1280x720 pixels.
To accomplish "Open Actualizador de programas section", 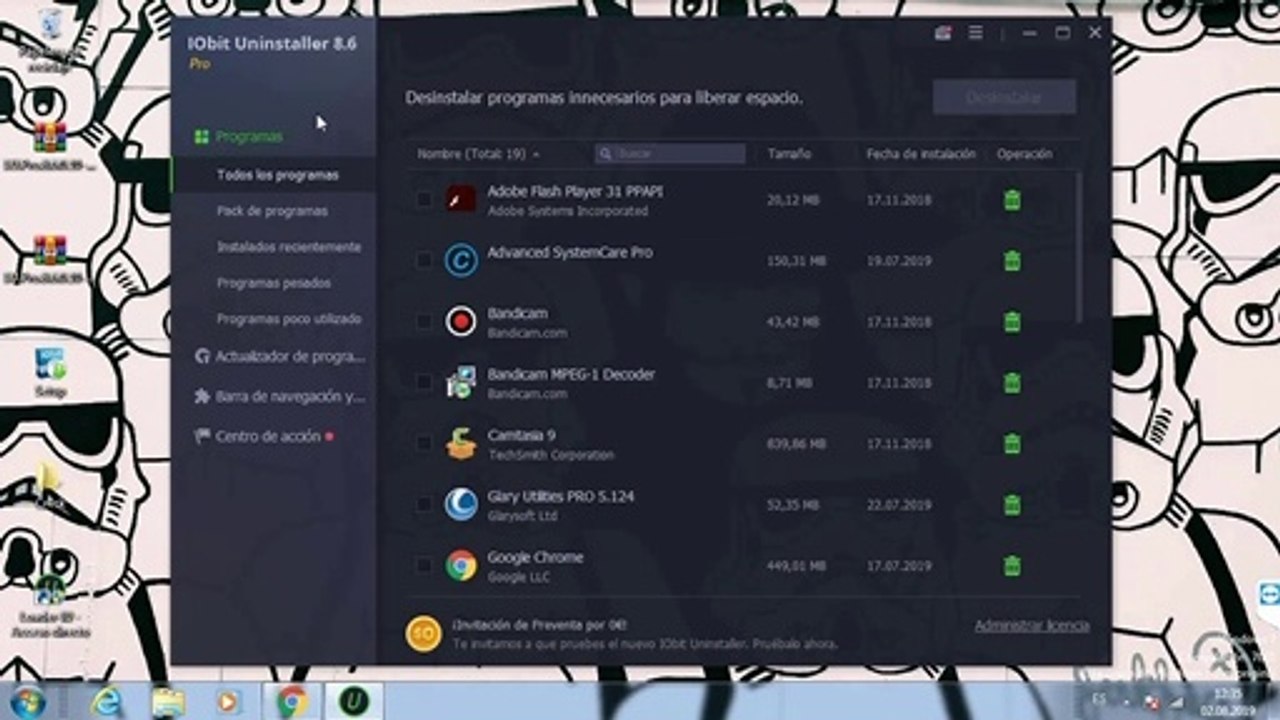I will point(278,356).
